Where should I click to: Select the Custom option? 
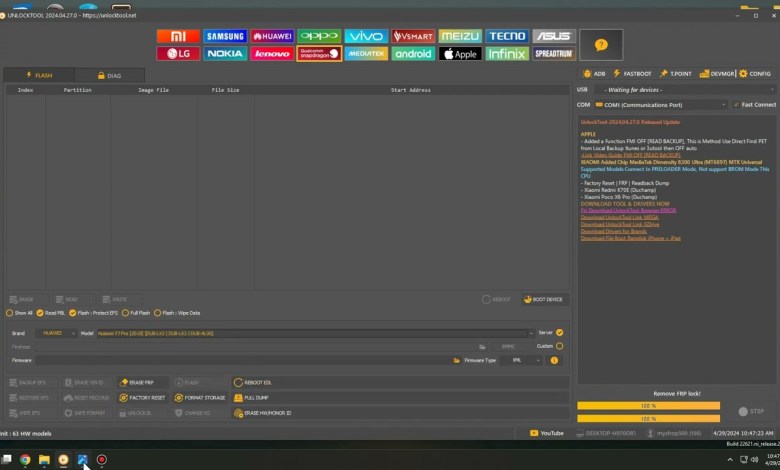click(x=550, y=346)
